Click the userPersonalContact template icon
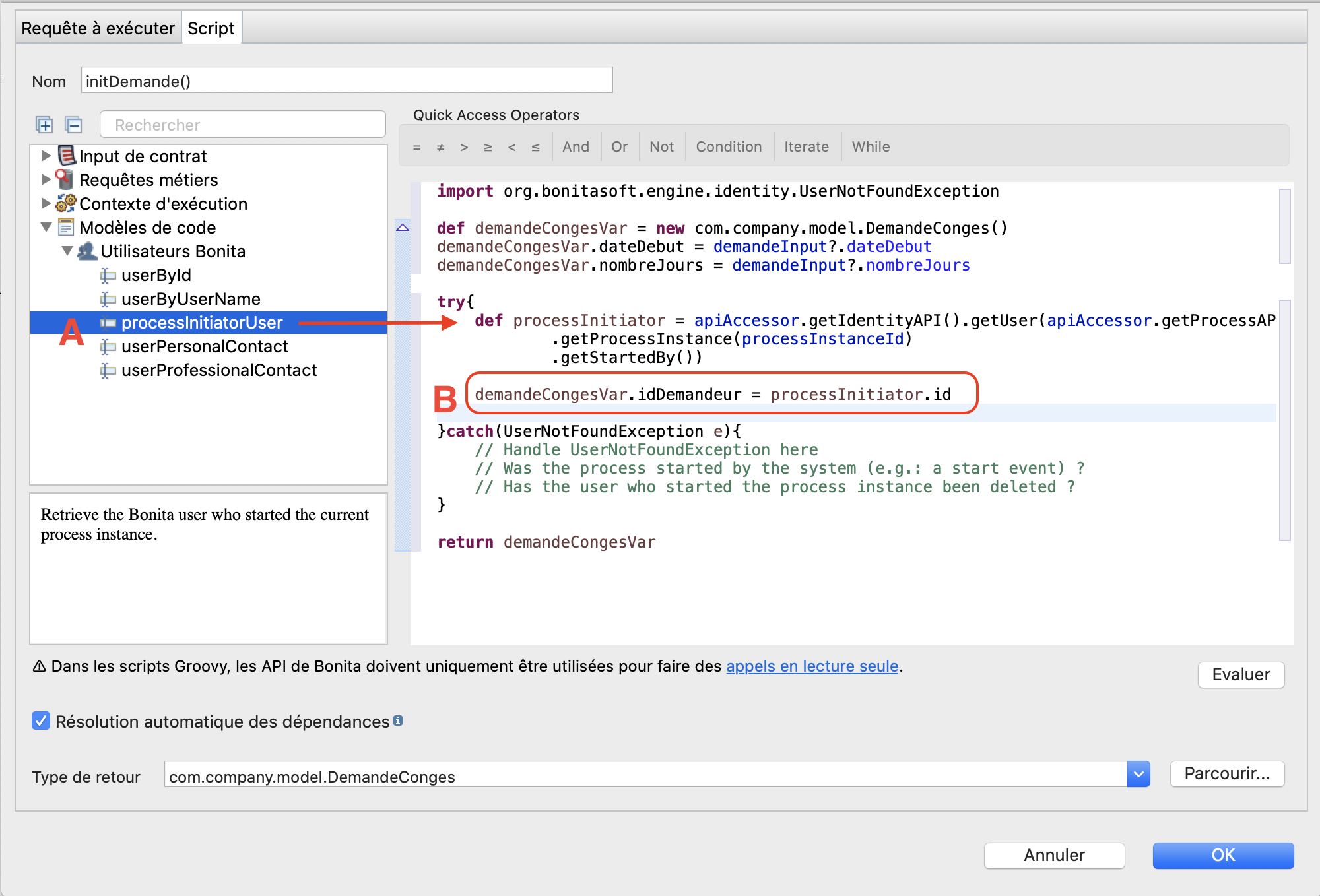 pos(108,346)
